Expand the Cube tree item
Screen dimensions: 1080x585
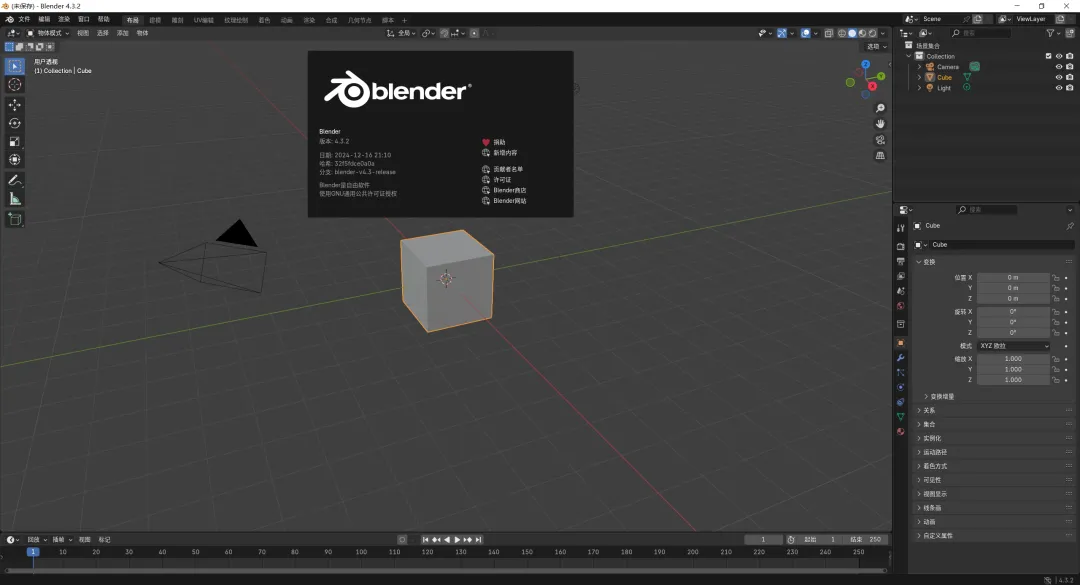coord(919,77)
